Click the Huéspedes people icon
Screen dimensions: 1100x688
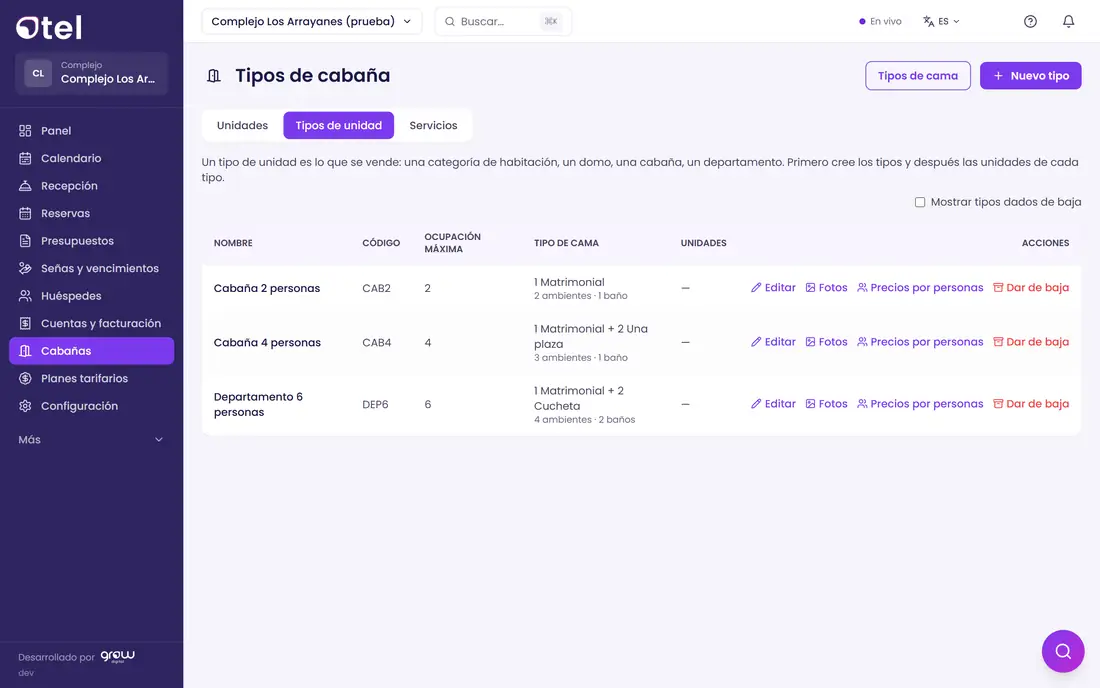click(25, 296)
